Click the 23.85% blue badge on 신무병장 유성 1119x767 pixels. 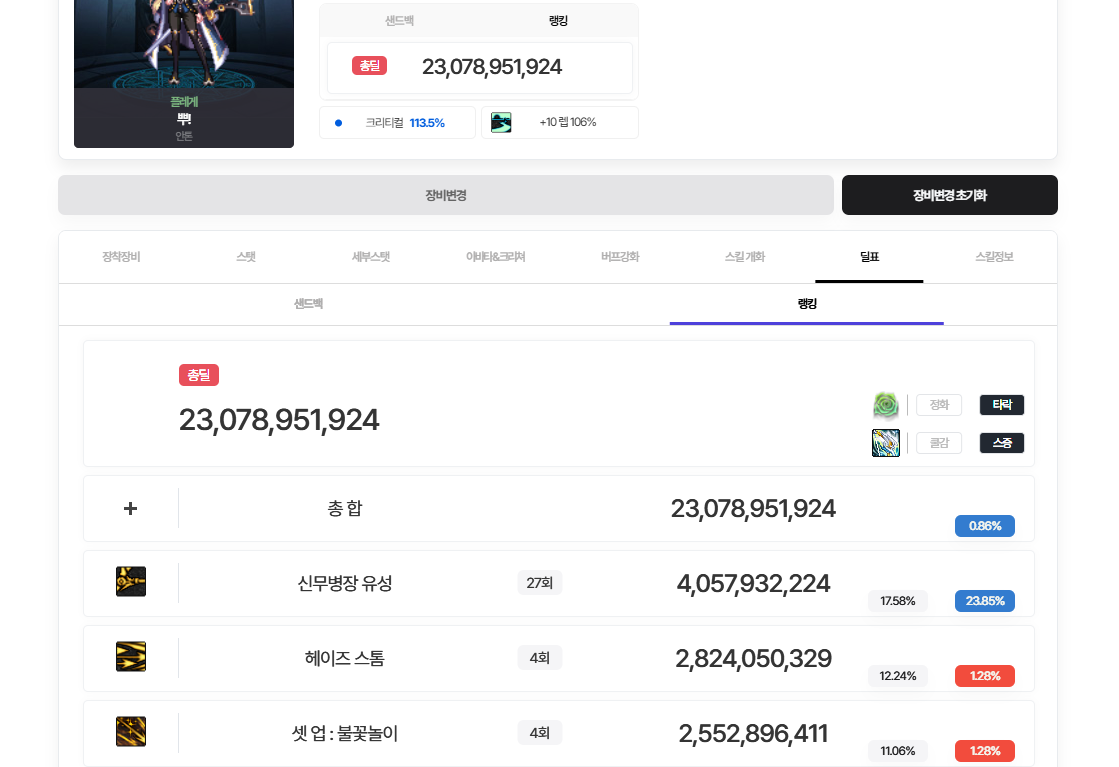click(984, 601)
